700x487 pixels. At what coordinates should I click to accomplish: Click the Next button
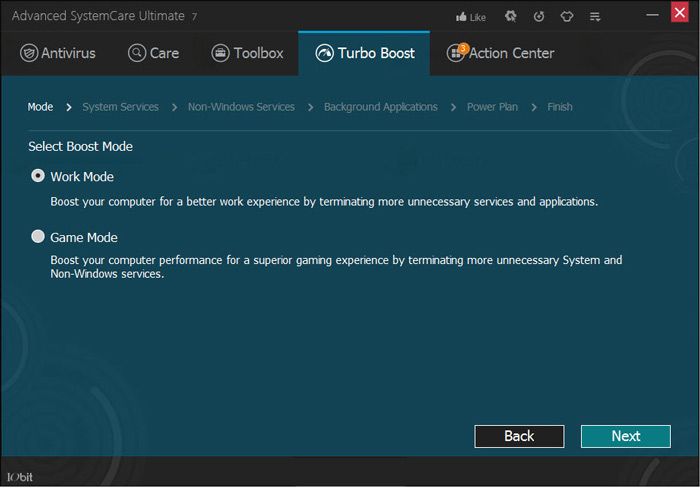626,436
